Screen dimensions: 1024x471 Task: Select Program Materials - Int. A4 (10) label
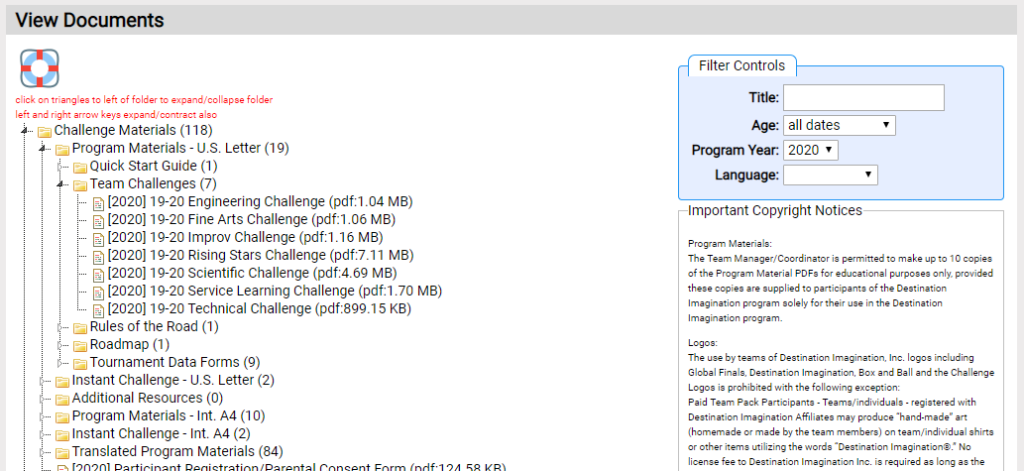point(168,415)
